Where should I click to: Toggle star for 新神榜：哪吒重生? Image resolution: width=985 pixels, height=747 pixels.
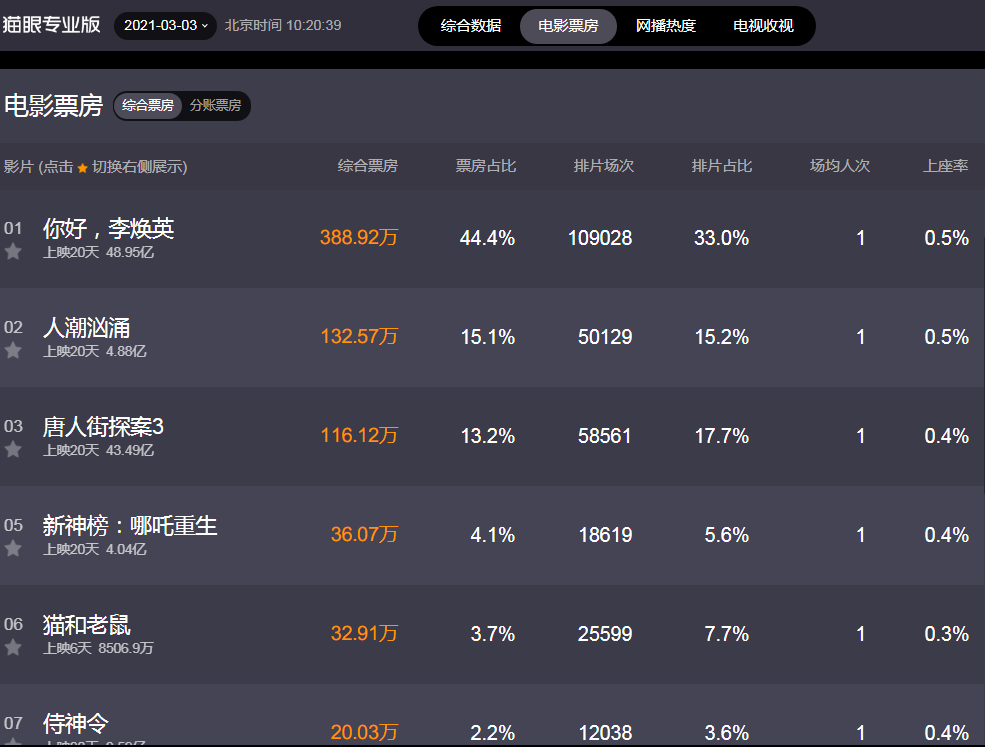pyautogui.click(x=13, y=548)
